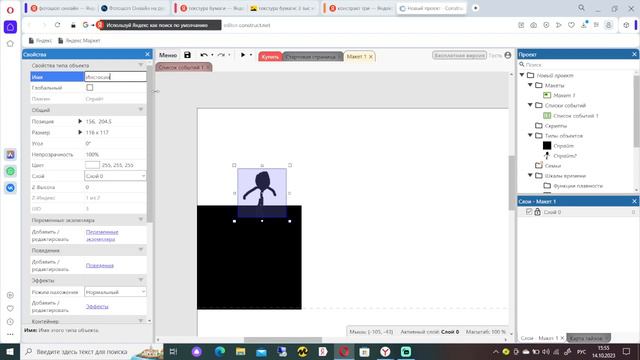This screenshot has width=640, height=360.
Task: Open the Переменные экземпляра link
Action: [x=102, y=235]
